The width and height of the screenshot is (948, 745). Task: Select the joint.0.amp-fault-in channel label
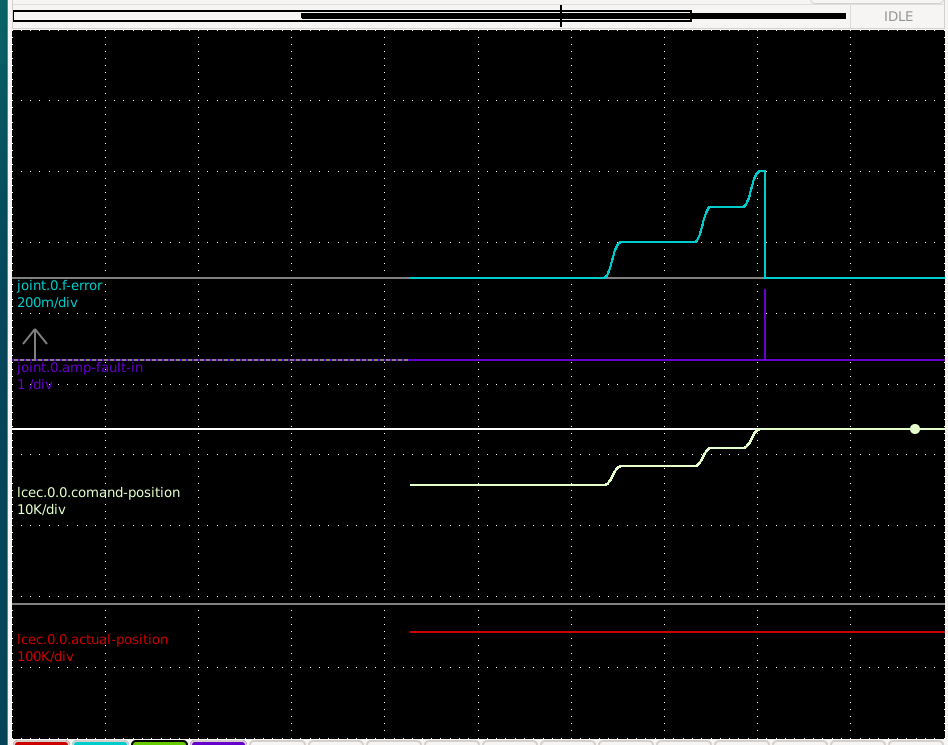point(80,368)
